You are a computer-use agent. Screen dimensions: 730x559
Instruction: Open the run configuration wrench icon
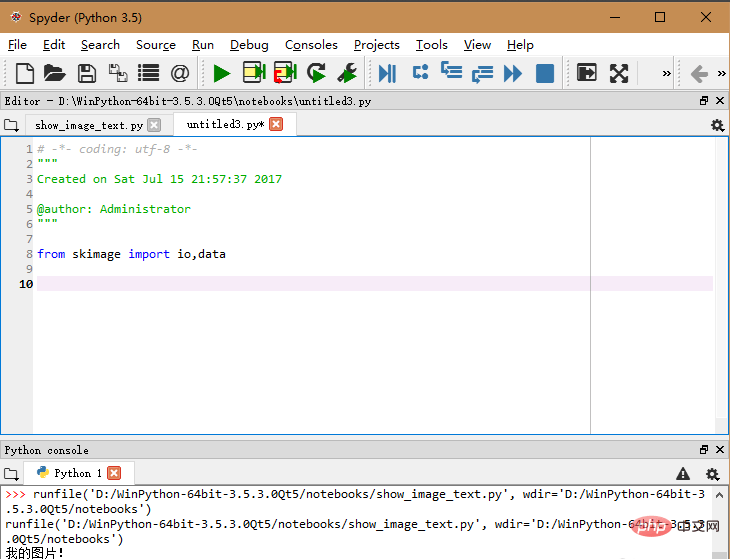tap(347, 73)
